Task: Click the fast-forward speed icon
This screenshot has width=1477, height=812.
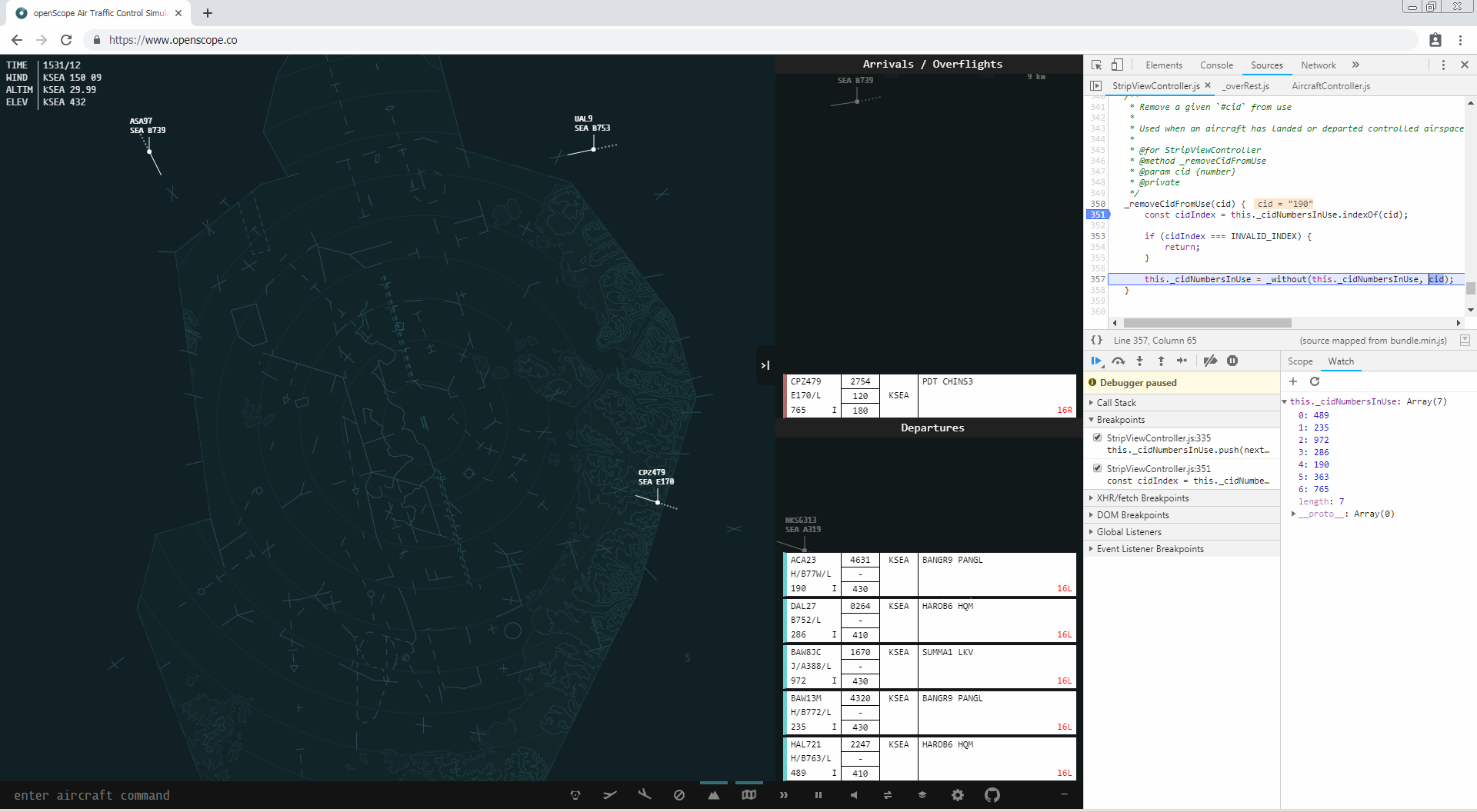Action: pos(784,795)
